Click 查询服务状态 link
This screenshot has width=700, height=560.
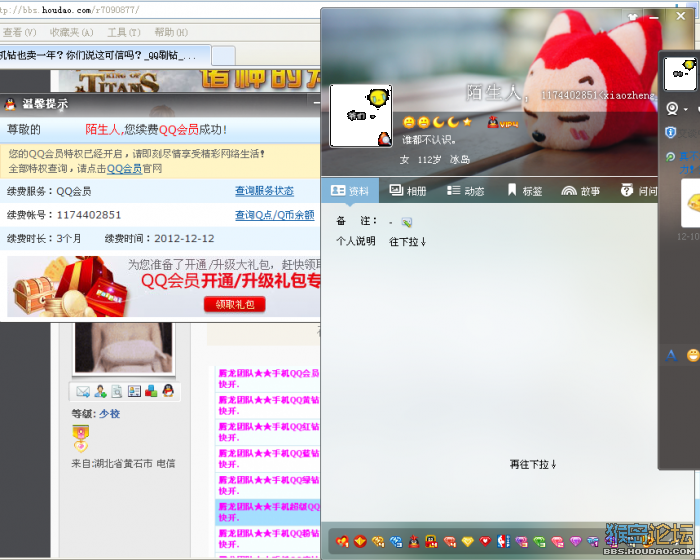coord(264,191)
